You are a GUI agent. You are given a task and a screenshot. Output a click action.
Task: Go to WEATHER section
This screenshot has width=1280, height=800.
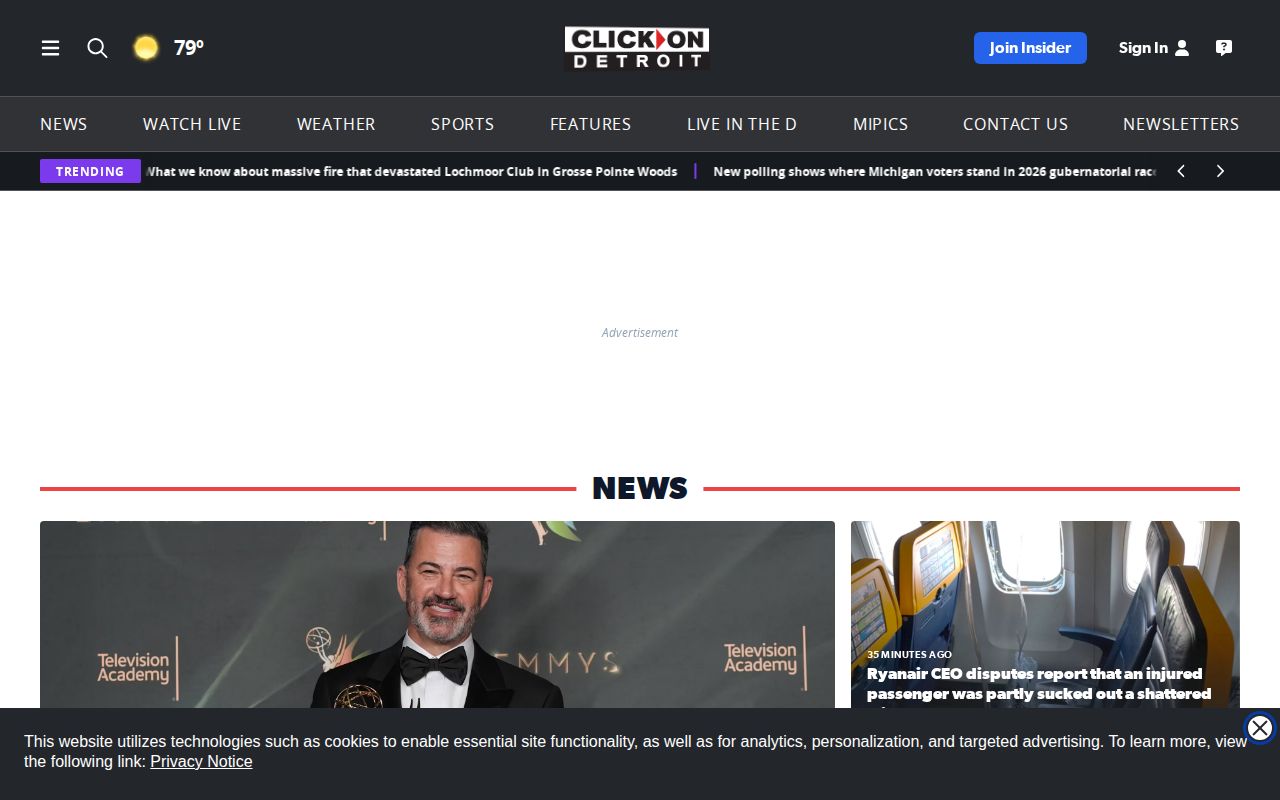point(336,124)
